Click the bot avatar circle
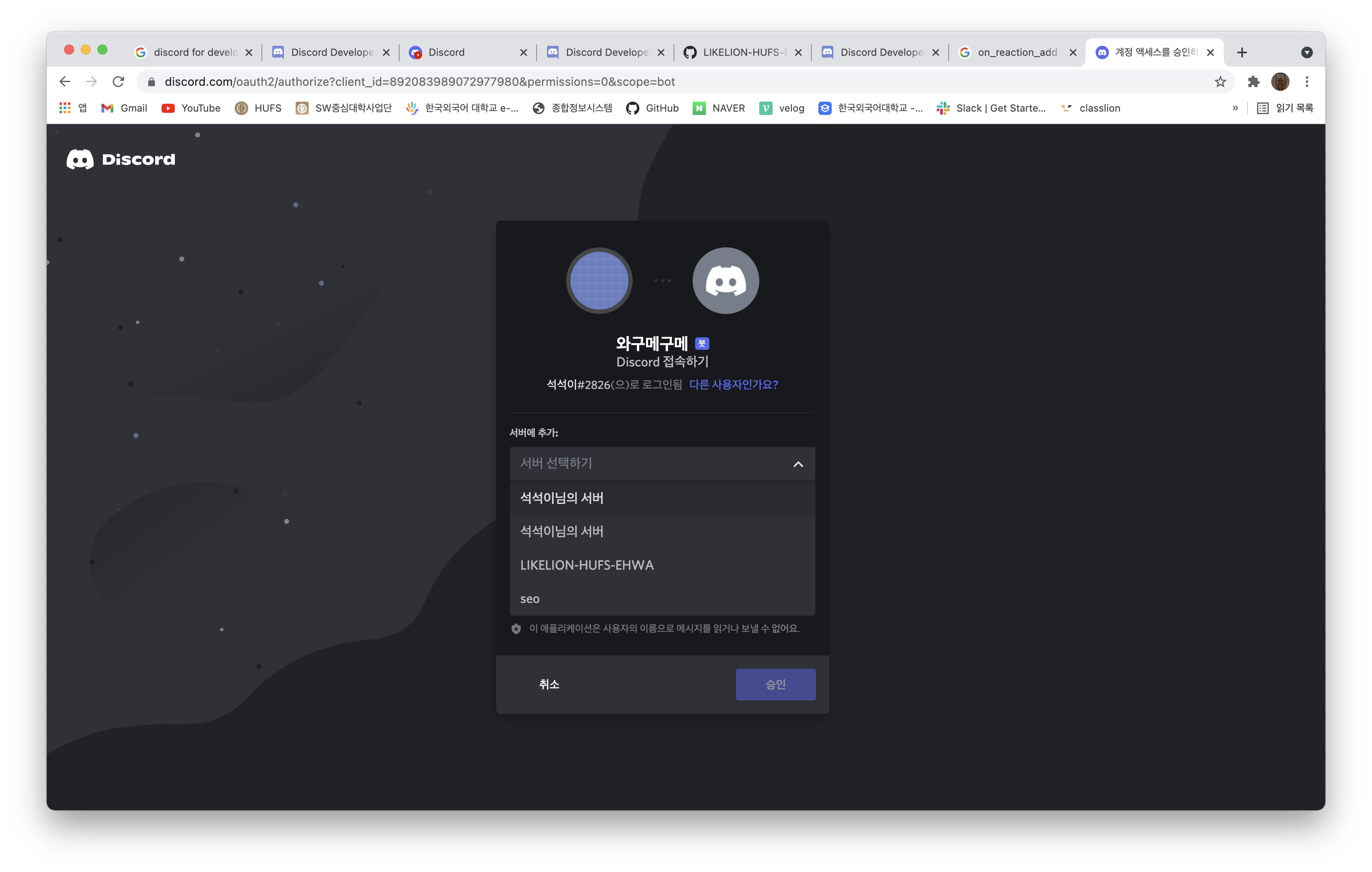1372x872 pixels. click(x=599, y=280)
